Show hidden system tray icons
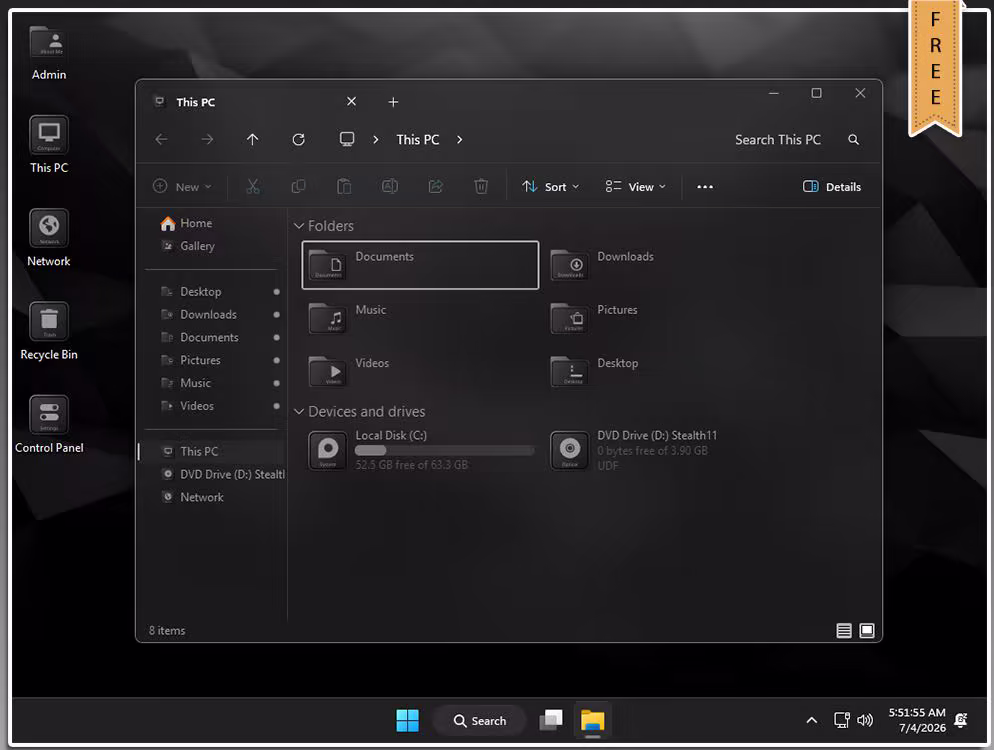The width and height of the screenshot is (994, 750). click(x=811, y=720)
